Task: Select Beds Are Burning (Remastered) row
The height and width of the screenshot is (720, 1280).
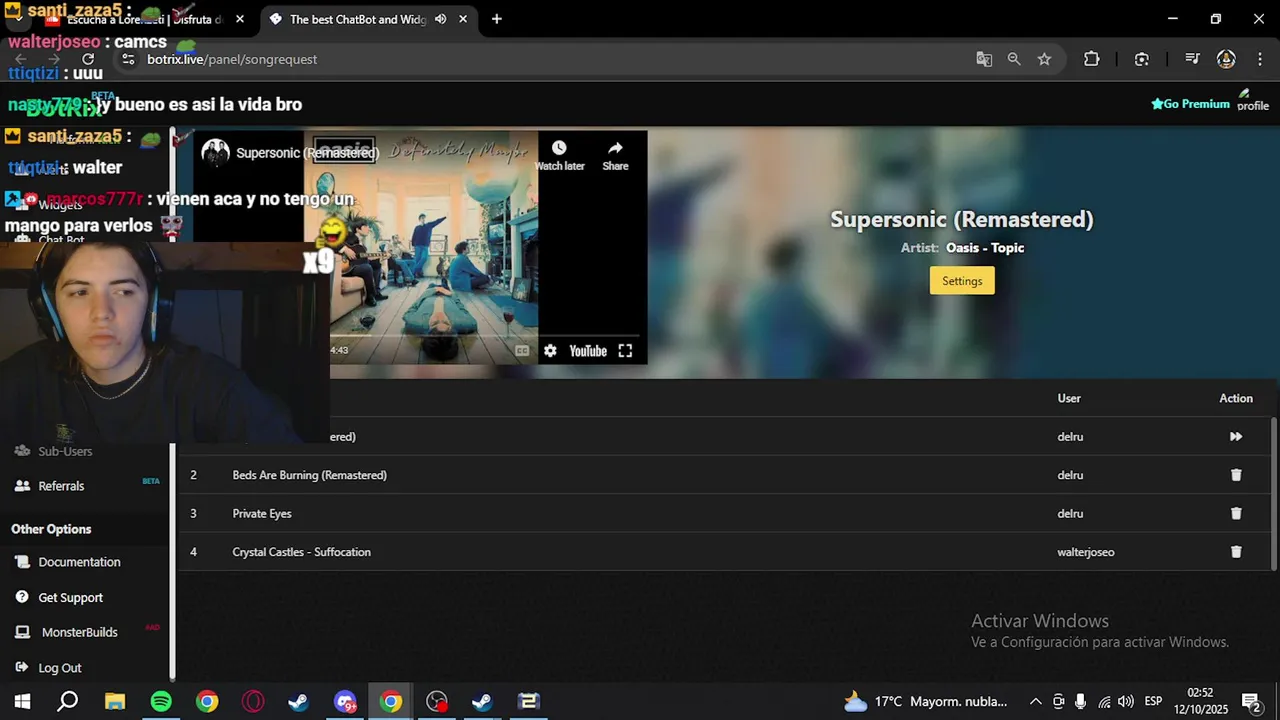Action: pos(724,475)
